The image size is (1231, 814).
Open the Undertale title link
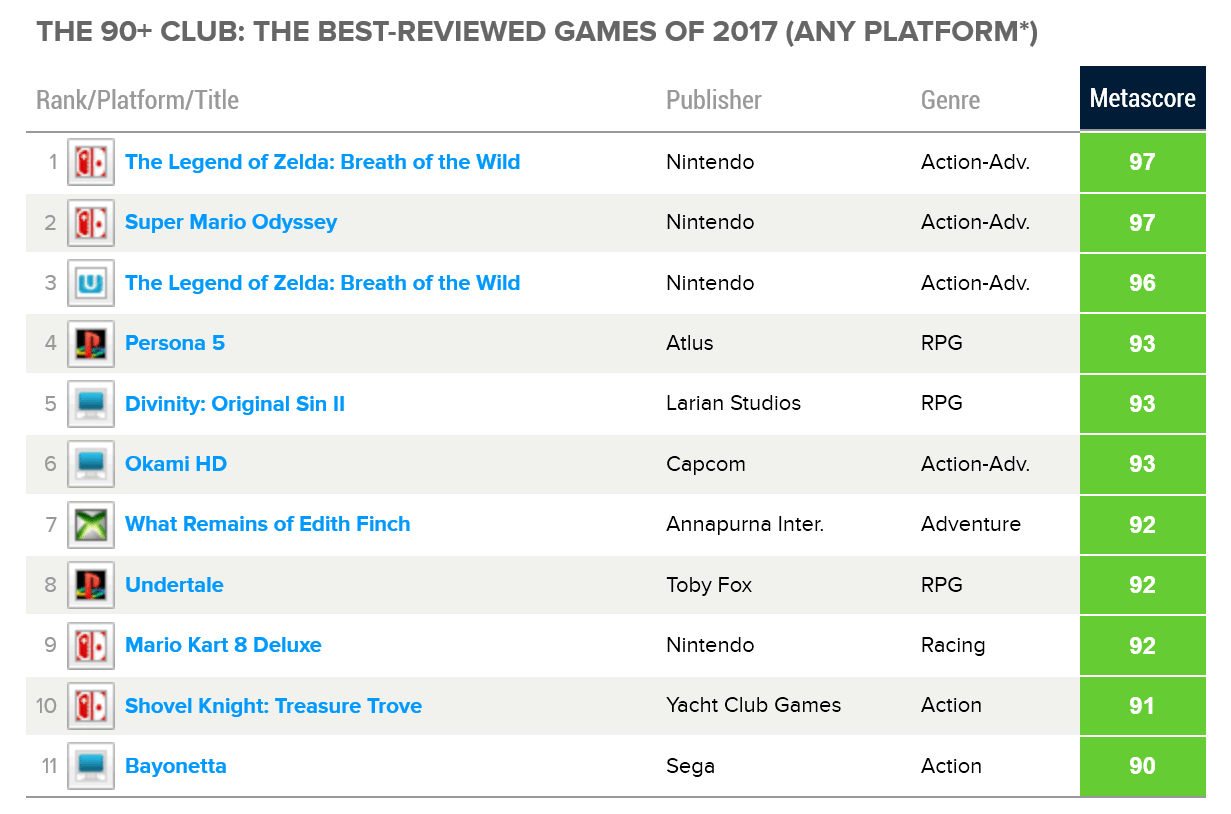click(x=174, y=585)
